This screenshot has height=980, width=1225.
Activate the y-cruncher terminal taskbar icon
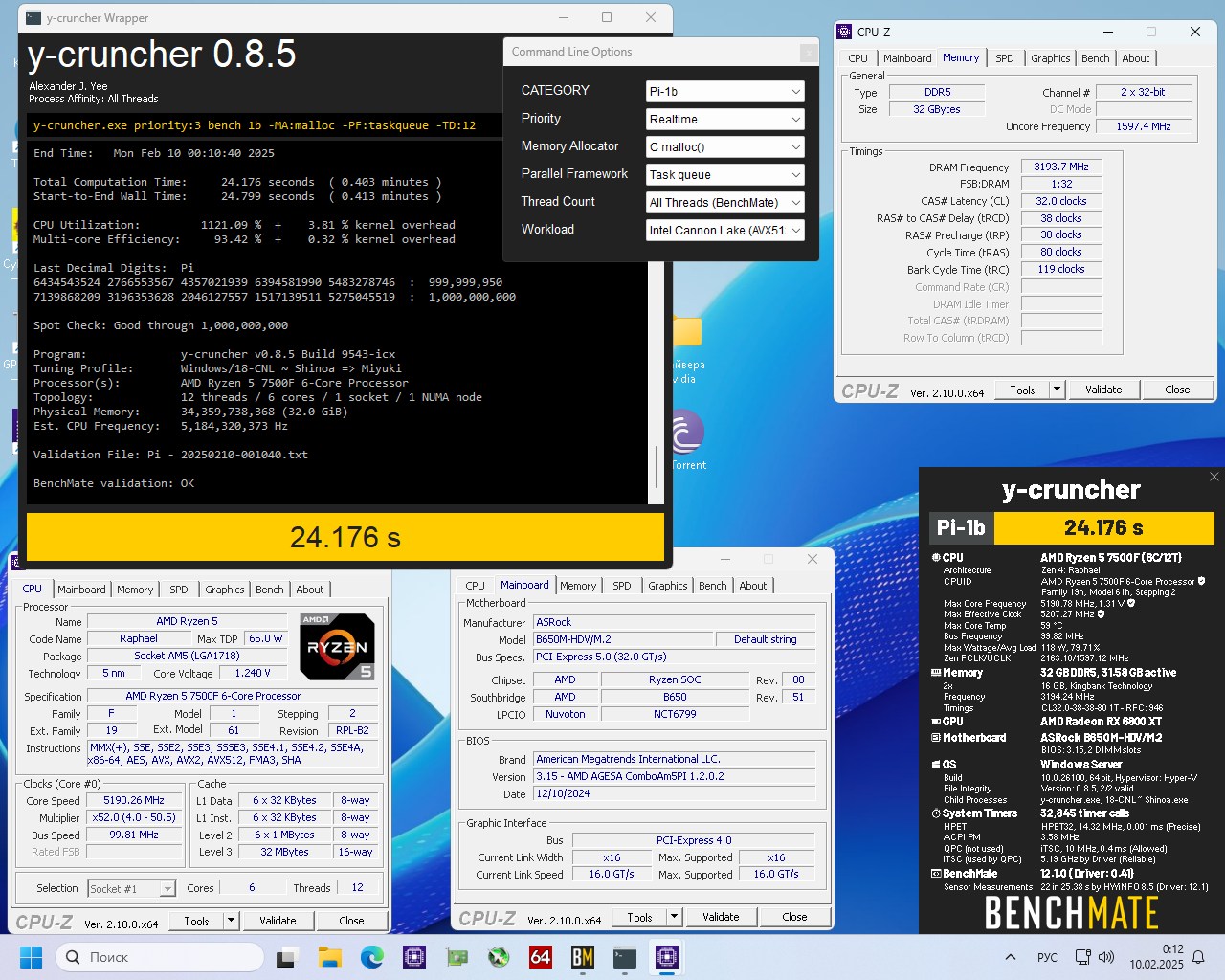(x=625, y=957)
